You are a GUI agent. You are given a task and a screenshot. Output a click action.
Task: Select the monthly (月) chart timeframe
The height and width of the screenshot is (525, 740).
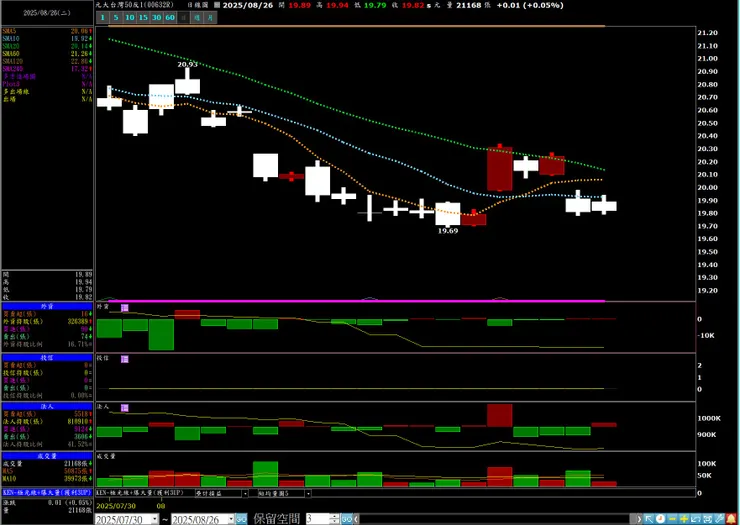pos(210,17)
